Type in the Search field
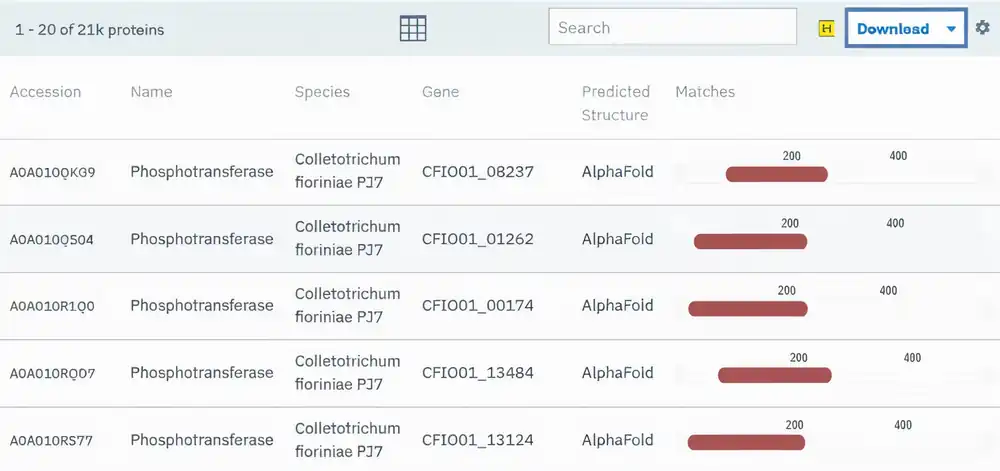 (672, 28)
